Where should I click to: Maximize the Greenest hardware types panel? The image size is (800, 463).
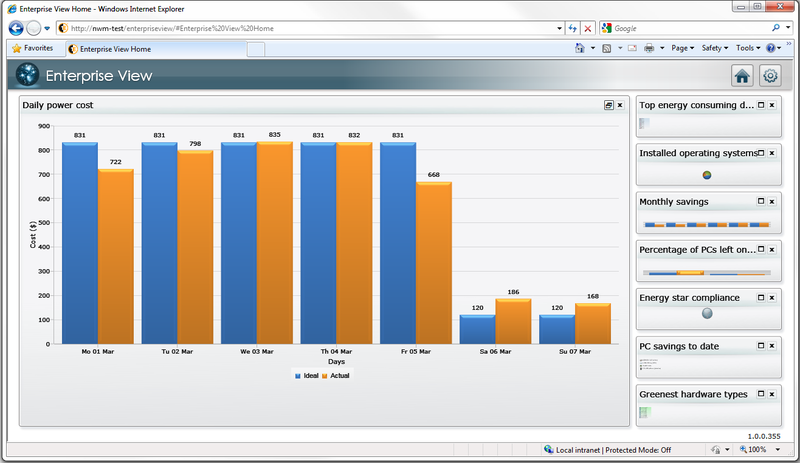[761, 394]
